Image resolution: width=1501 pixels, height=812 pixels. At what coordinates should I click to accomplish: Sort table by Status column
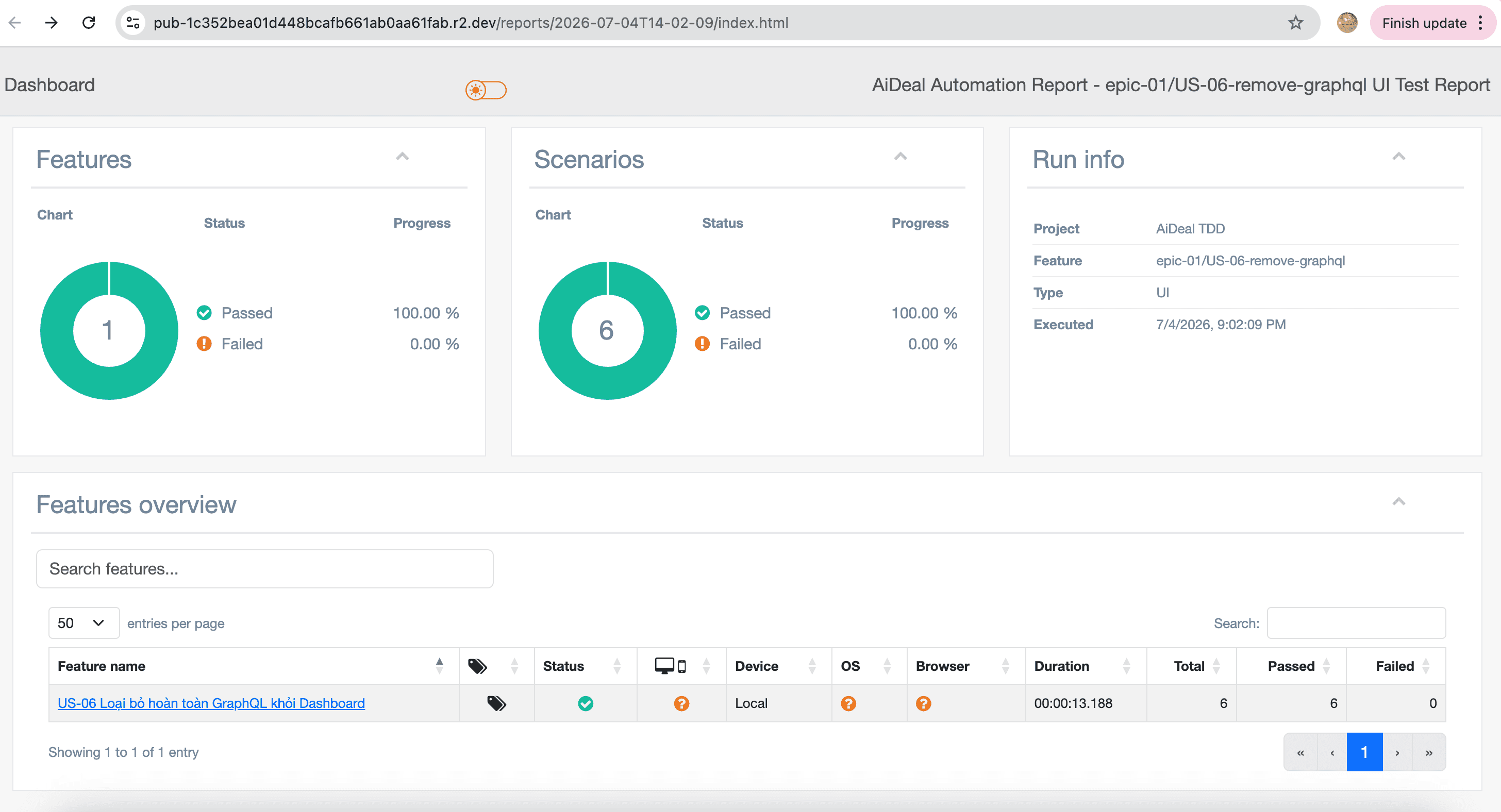[586, 666]
